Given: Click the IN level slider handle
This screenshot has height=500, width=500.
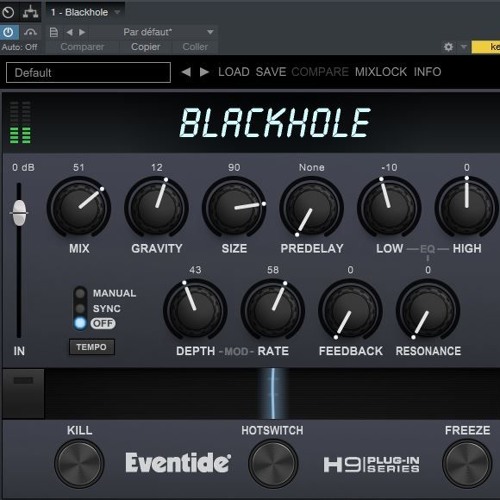Looking at the screenshot, I should coord(19,213).
